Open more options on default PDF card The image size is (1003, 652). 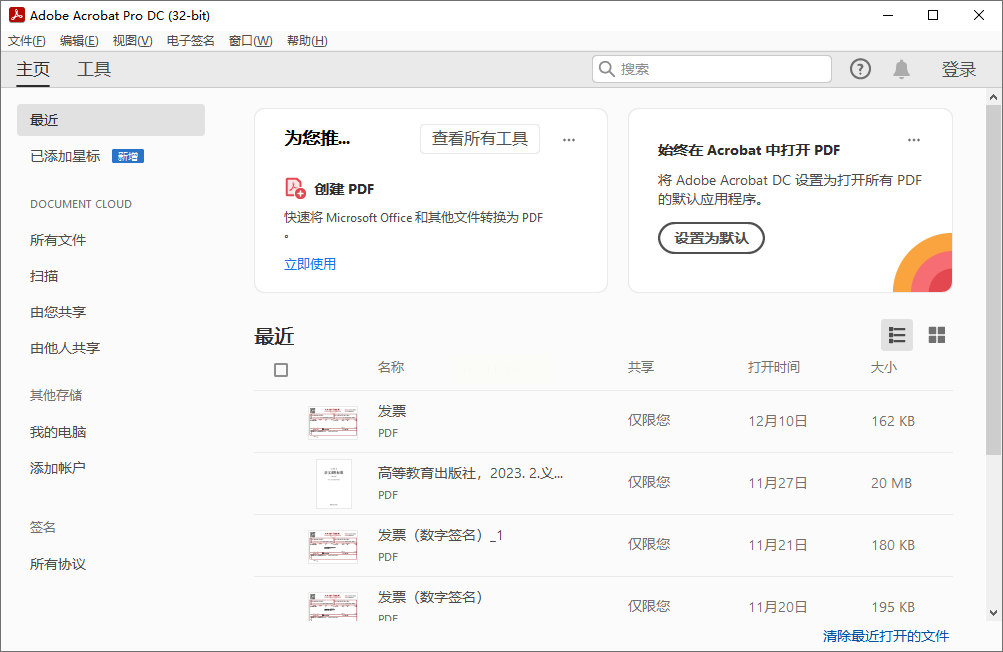coord(913,139)
